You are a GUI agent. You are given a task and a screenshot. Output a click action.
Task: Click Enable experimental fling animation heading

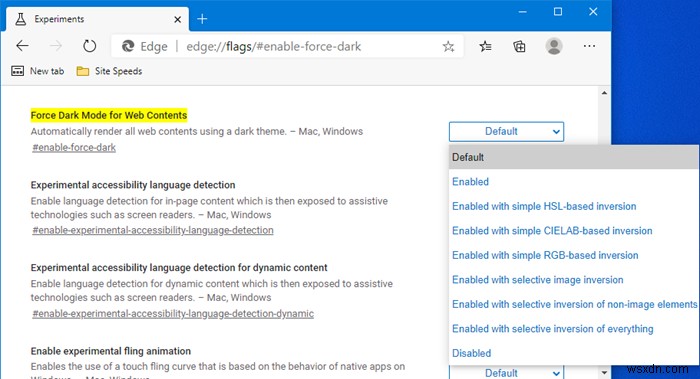[x=111, y=351]
